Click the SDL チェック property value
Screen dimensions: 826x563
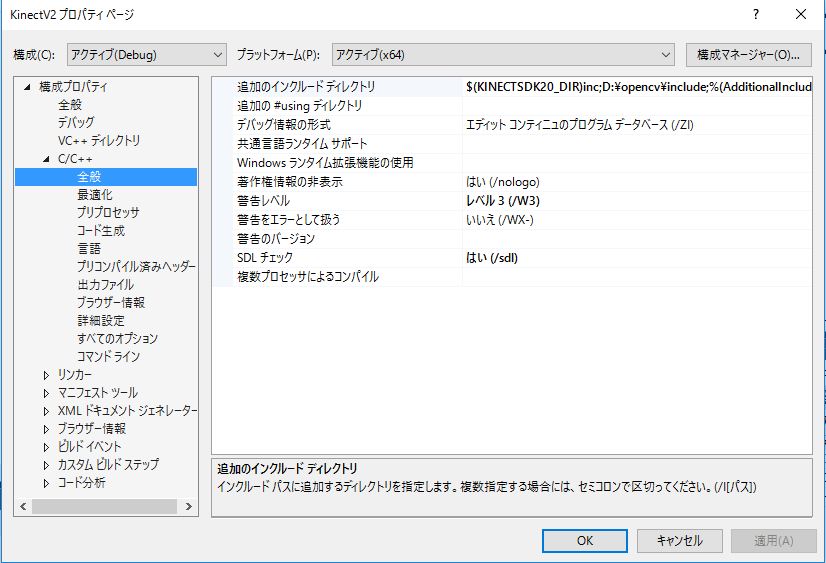click(638, 258)
